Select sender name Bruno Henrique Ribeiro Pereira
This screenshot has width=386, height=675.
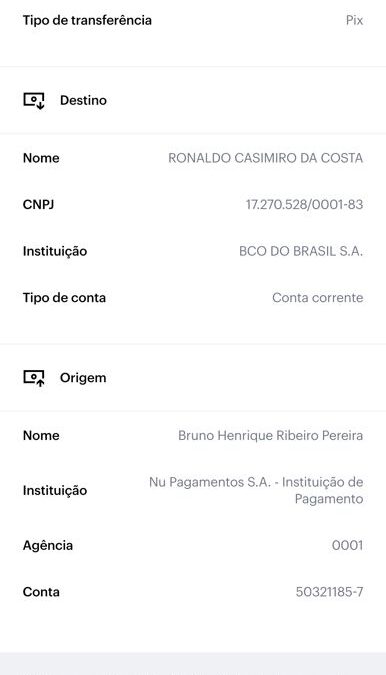(270, 436)
